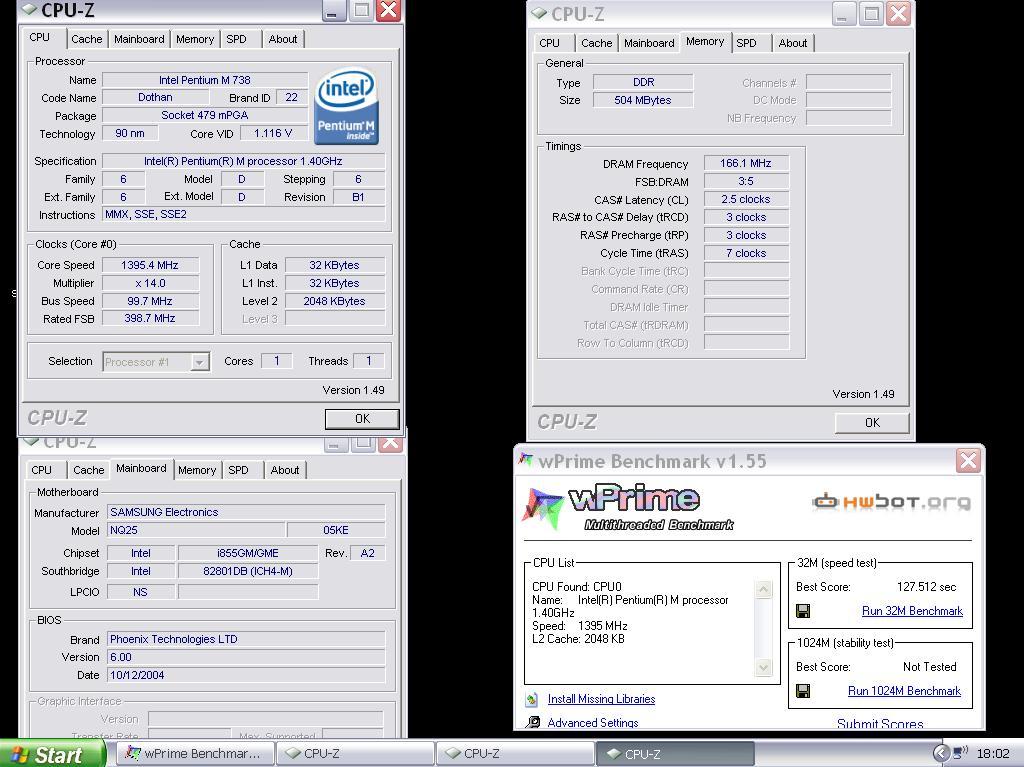
Task: Click the memory Size value 504 MBytes
Action: 643,100
